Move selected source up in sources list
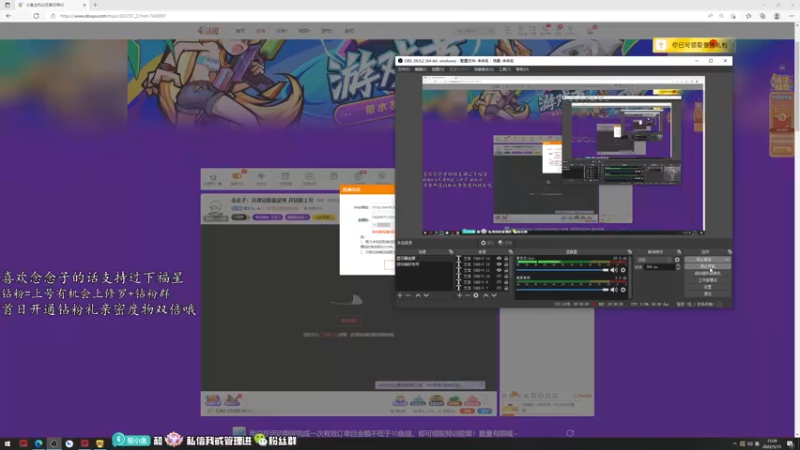 click(x=486, y=295)
